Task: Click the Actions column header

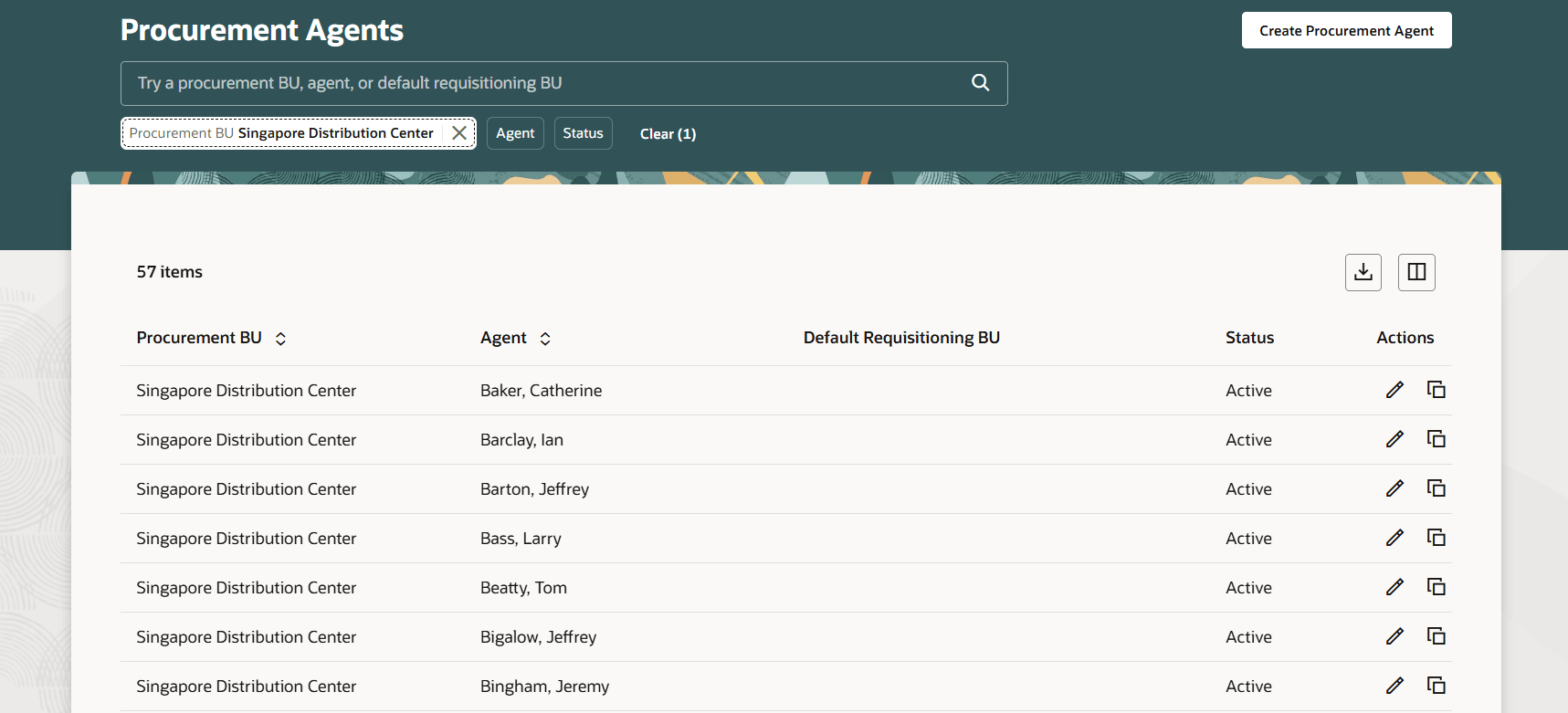Action: tap(1405, 338)
